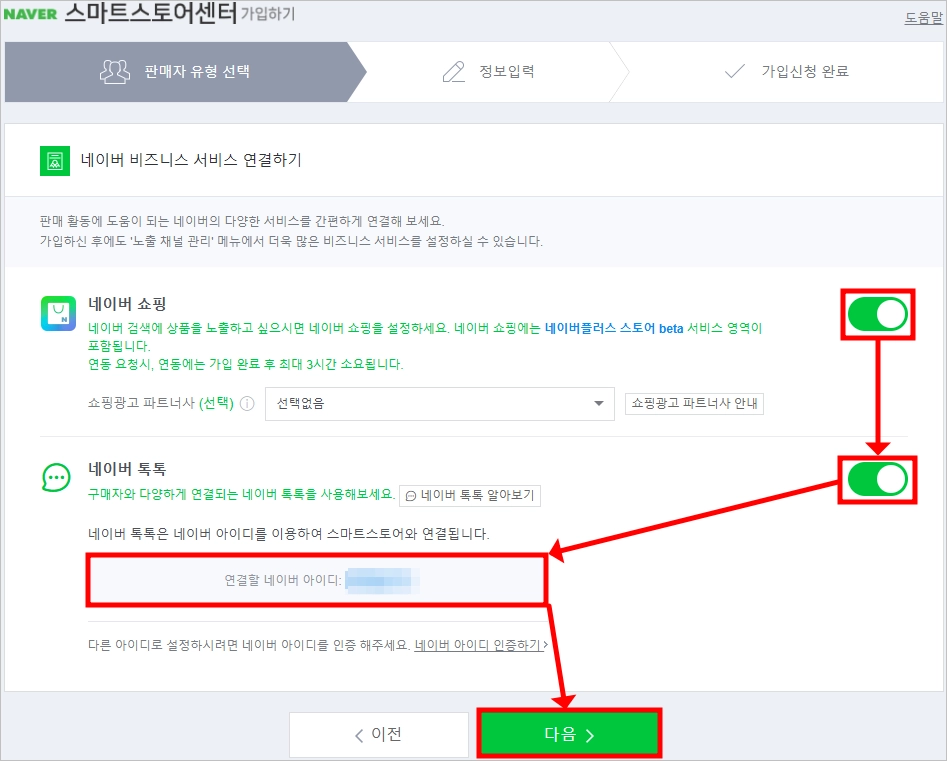
Task: Toggle the 네이버 톡톡 switch off
Action: [878, 480]
